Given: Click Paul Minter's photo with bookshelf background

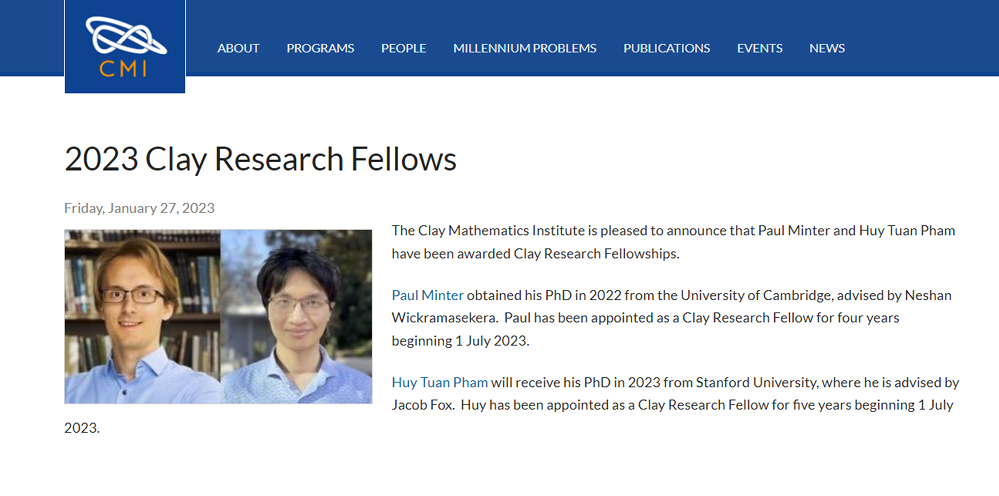Looking at the screenshot, I should pos(142,316).
